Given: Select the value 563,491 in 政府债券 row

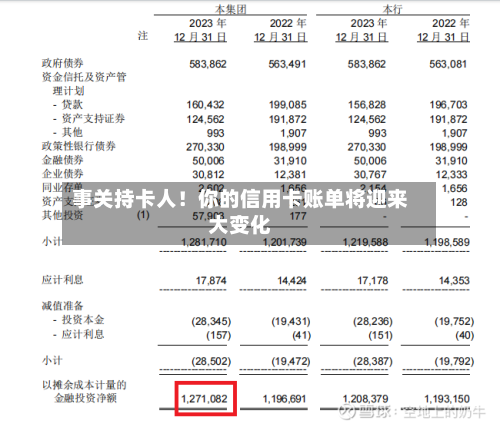Looking at the screenshot, I should (287, 64).
